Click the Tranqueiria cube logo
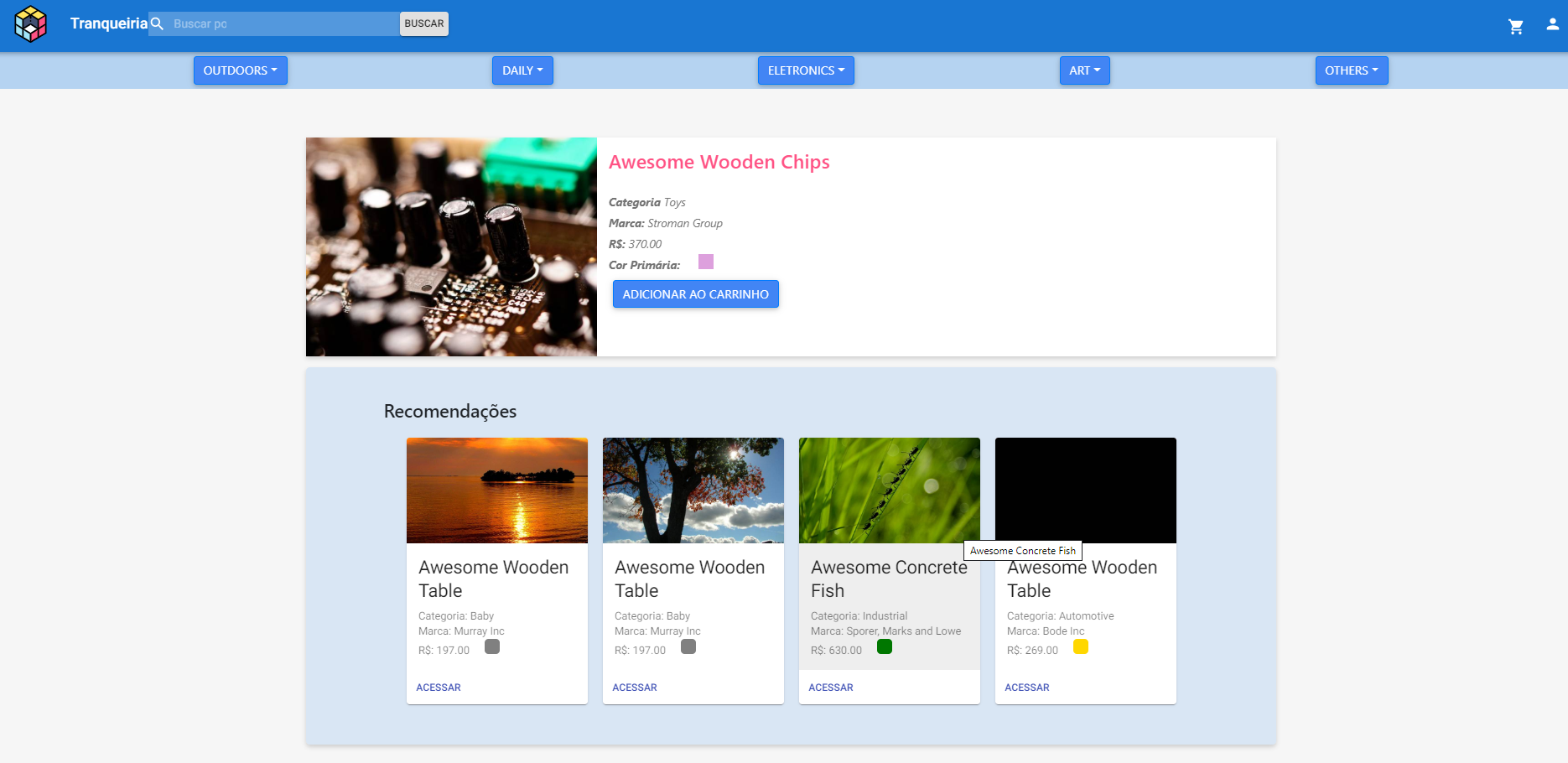Image resolution: width=1568 pixels, height=763 pixels. click(x=31, y=23)
